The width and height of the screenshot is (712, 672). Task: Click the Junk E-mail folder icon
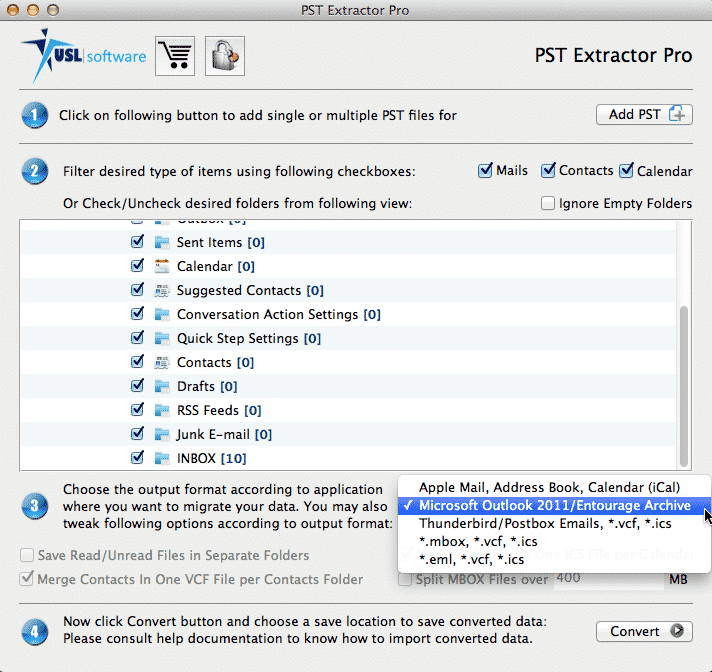(162, 435)
